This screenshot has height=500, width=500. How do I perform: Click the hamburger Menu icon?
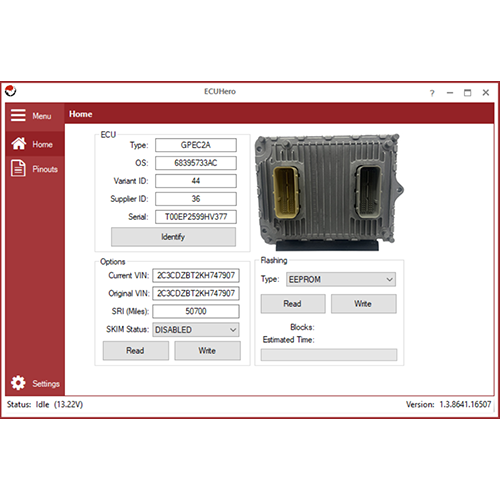18,115
